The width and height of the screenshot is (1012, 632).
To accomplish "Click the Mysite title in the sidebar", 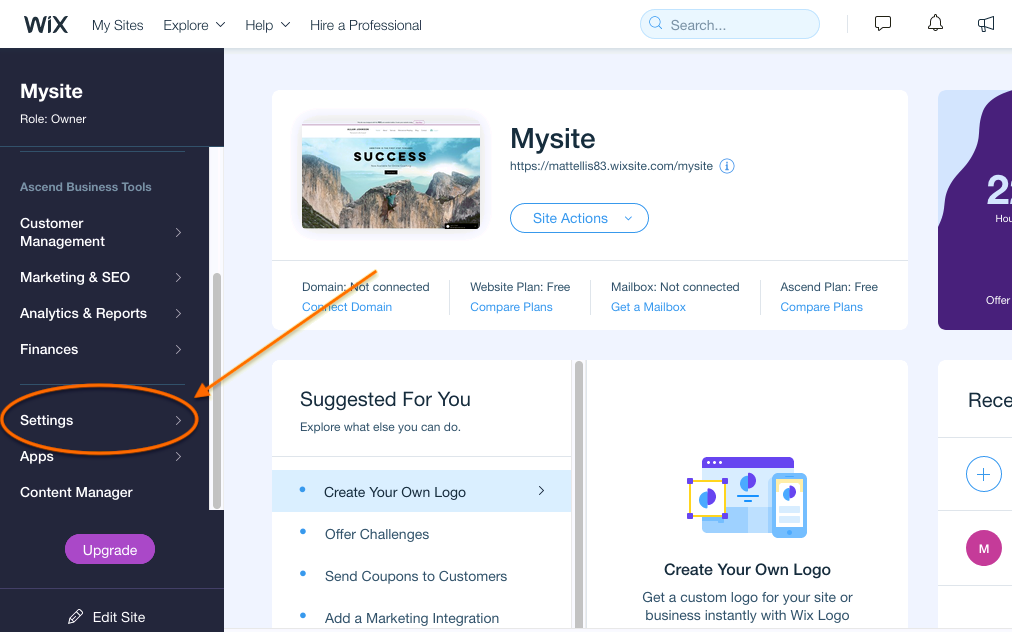I will (51, 91).
